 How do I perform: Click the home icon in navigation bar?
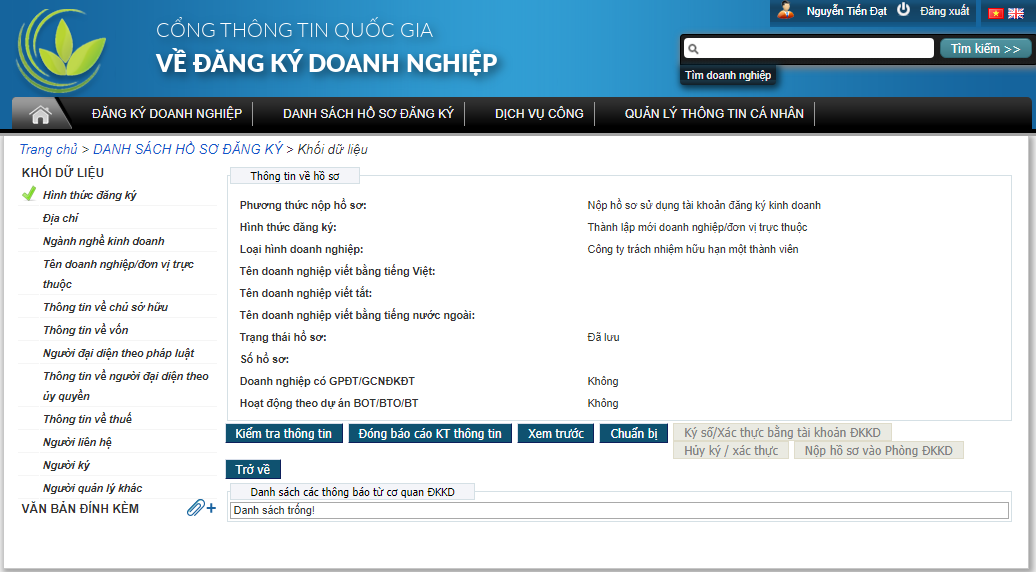[x=40, y=114]
